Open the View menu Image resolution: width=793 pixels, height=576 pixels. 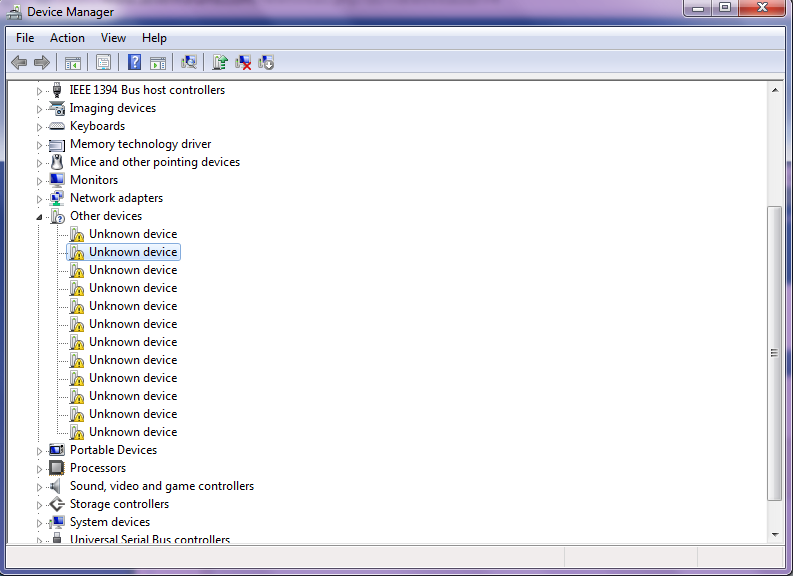pyautogui.click(x=113, y=38)
